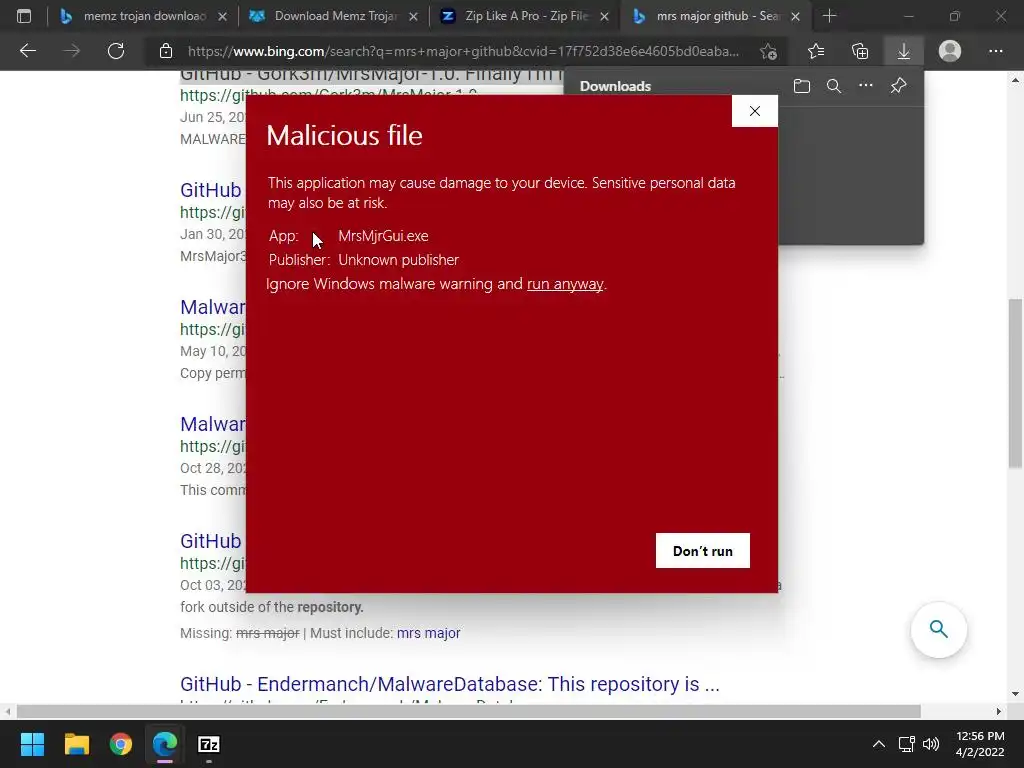
Task: Open Collections panel
Action: pos(860,51)
